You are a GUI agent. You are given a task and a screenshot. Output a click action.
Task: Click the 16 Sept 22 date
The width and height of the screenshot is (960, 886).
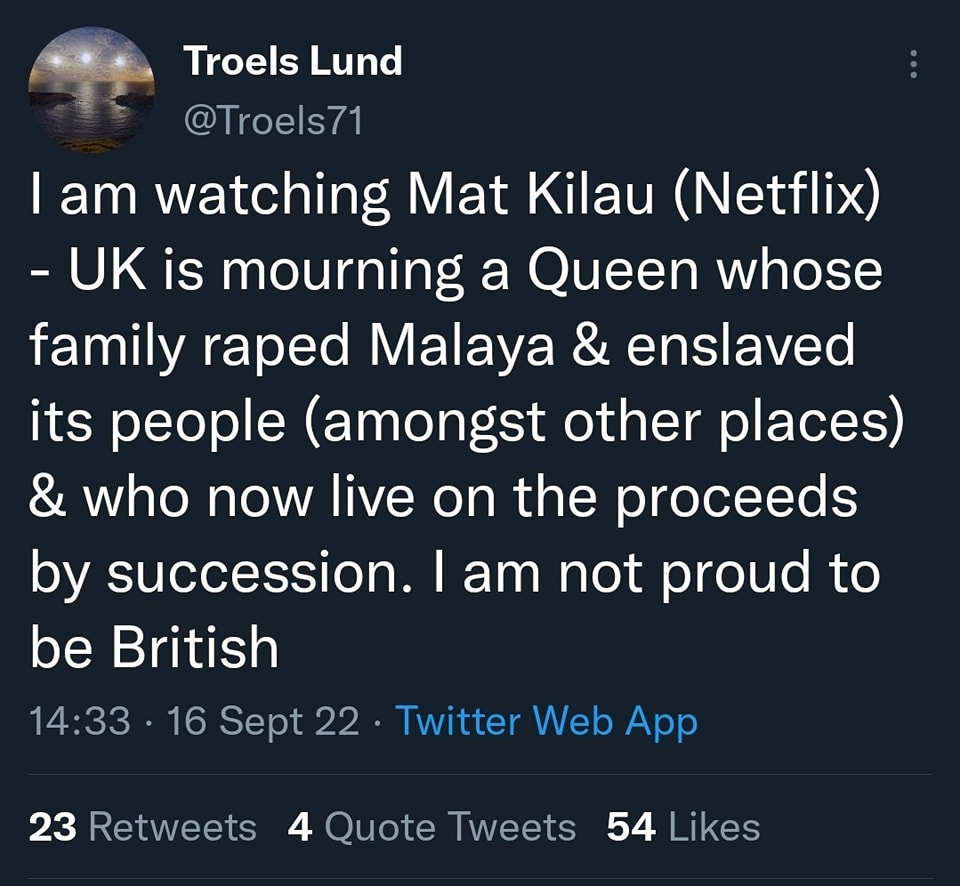click(x=263, y=720)
